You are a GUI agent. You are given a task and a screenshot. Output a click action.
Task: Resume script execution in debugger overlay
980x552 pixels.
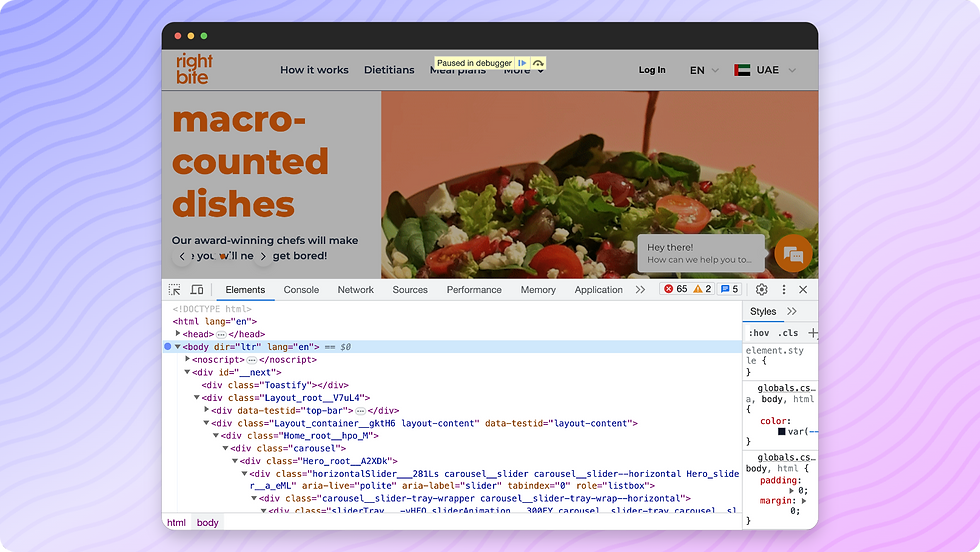click(522, 63)
